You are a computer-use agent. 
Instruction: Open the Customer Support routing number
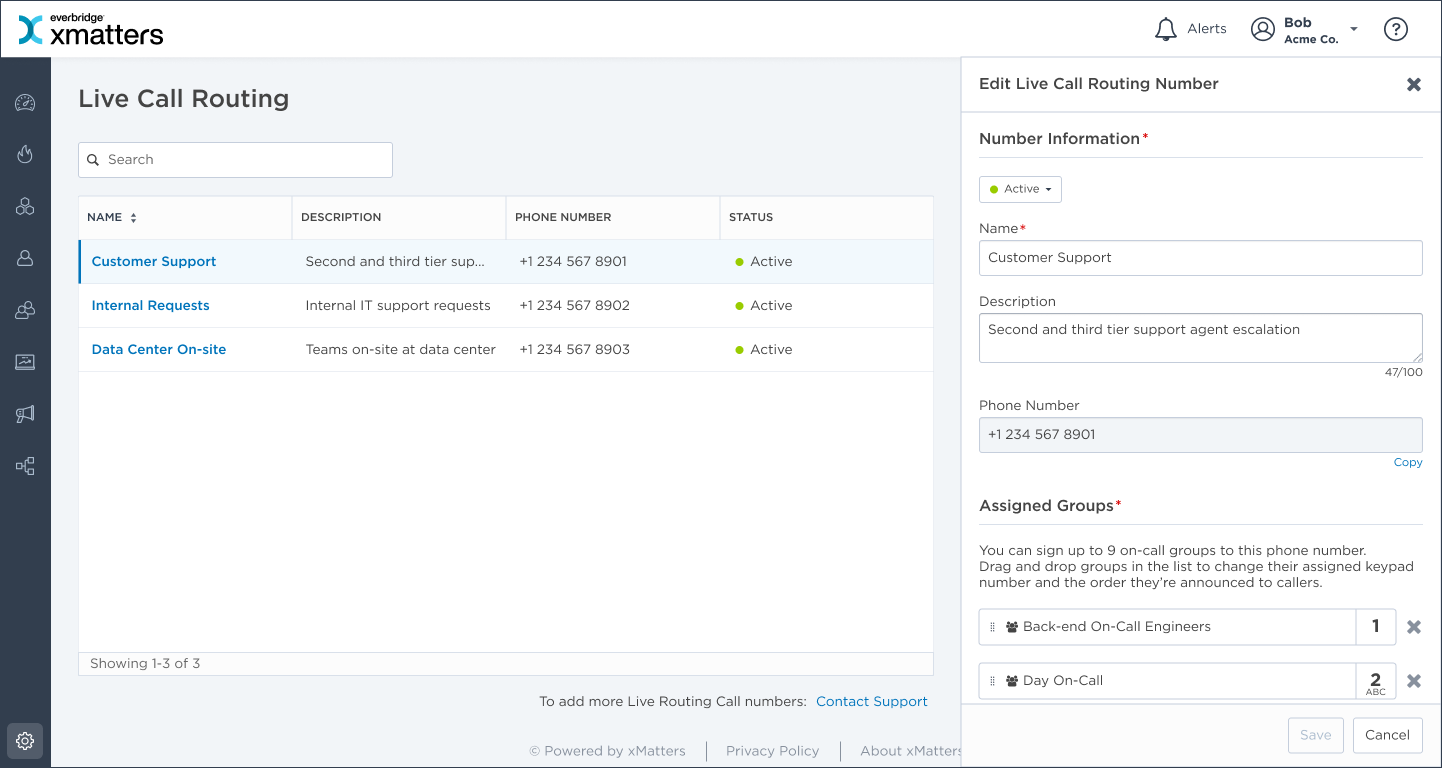[154, 261]
